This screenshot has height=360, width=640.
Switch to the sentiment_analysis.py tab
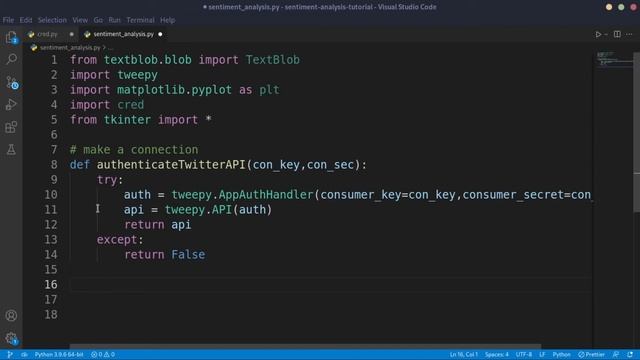(x=123, y=34)
